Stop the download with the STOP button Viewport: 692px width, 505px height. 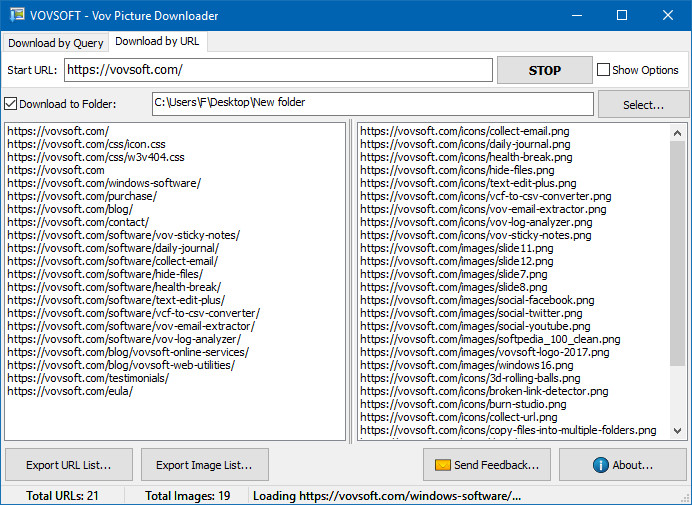545,70
